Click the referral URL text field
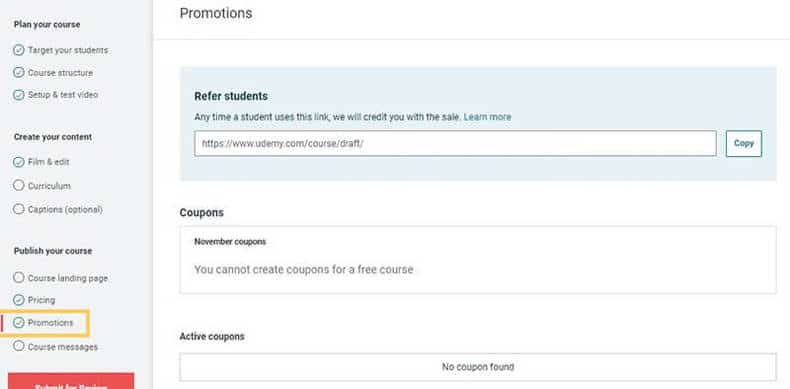The width and height of the screenshot is (790, 389). (455, 144)
